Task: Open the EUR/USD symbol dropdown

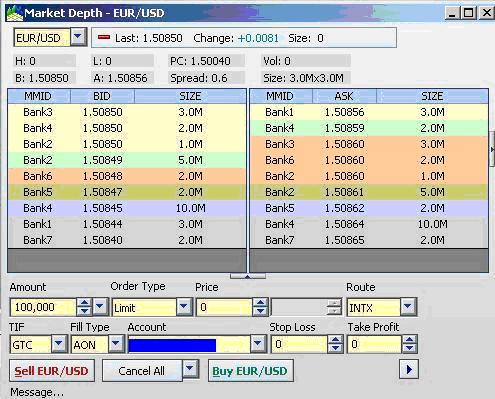Action: (x=78, y=37)
